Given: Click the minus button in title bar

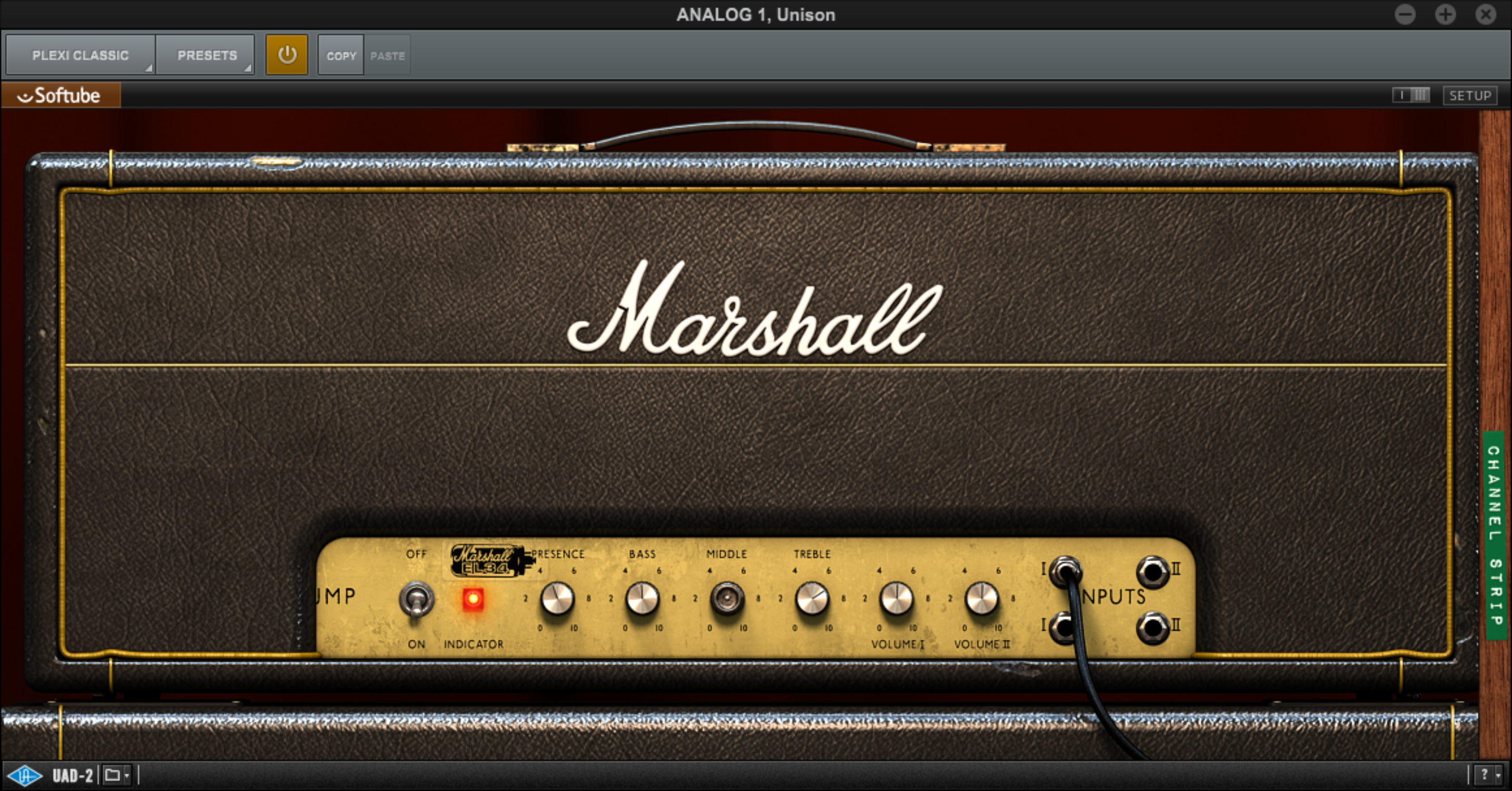Looking at the screenshot, I should tap(1405, 14).
